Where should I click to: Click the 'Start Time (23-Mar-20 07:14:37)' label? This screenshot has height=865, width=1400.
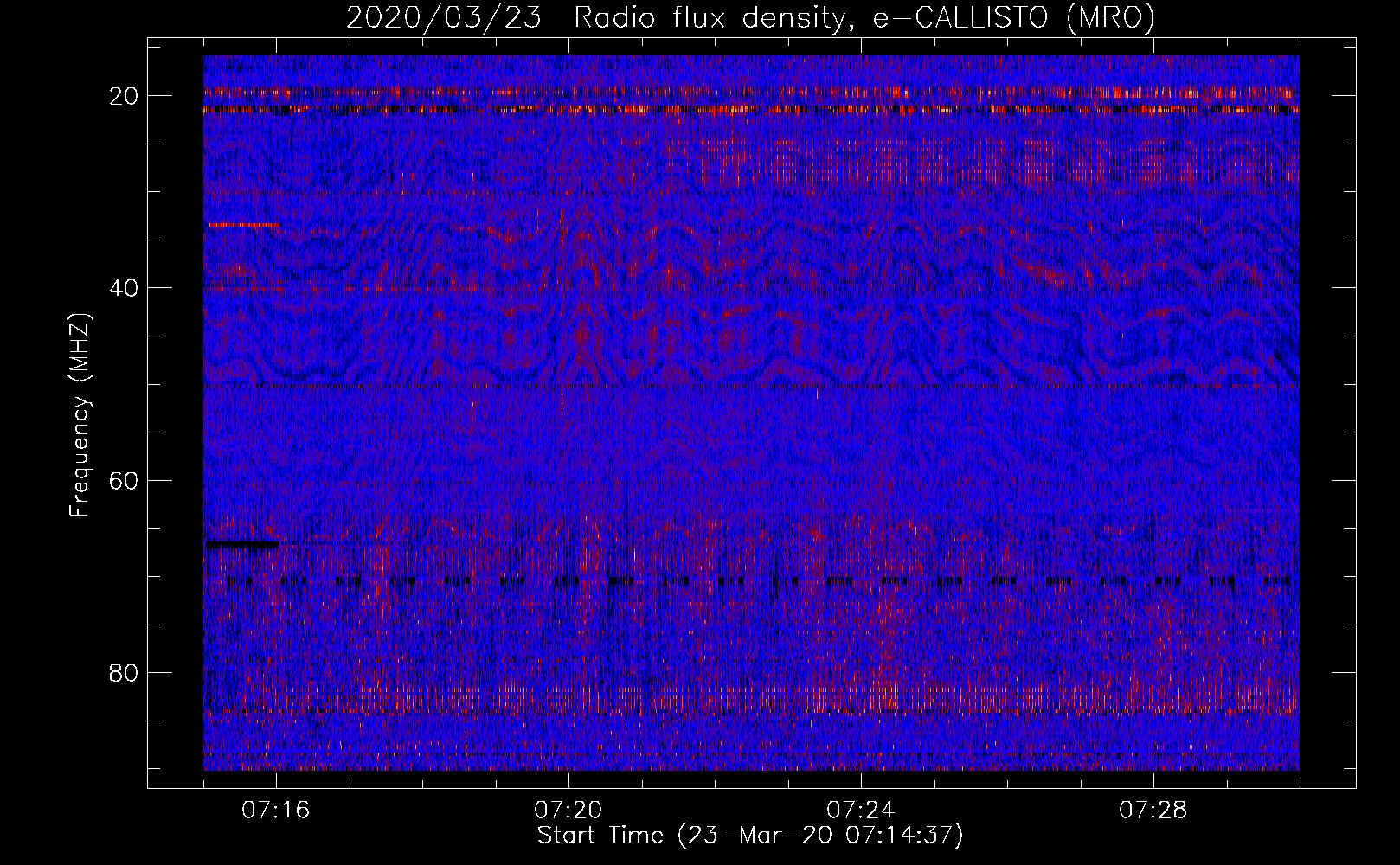coord(750,836)
